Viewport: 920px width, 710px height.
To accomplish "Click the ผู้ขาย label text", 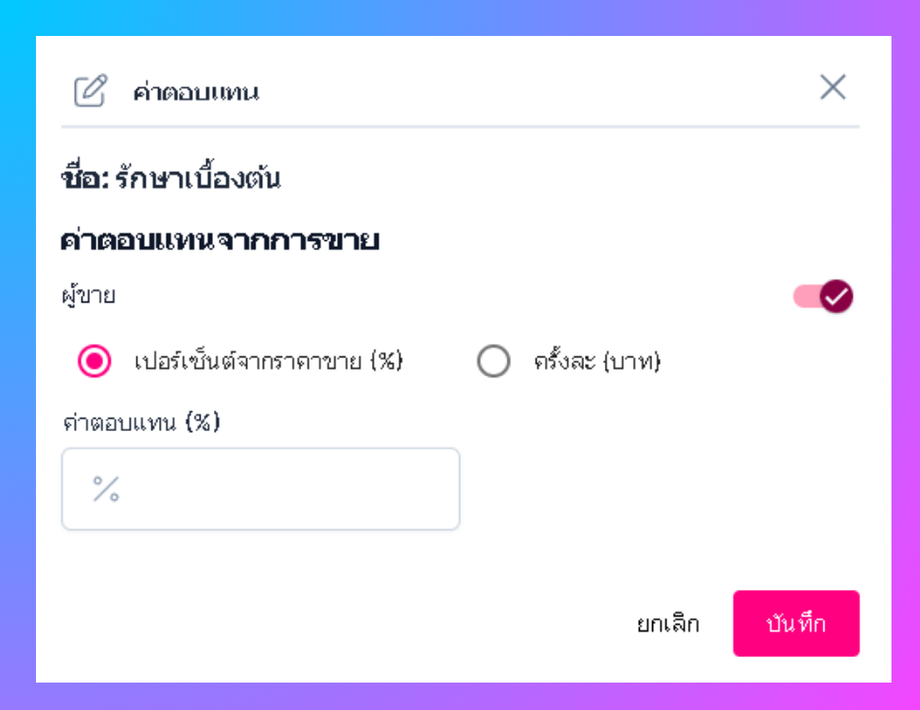I will click(x=88, y=296).
